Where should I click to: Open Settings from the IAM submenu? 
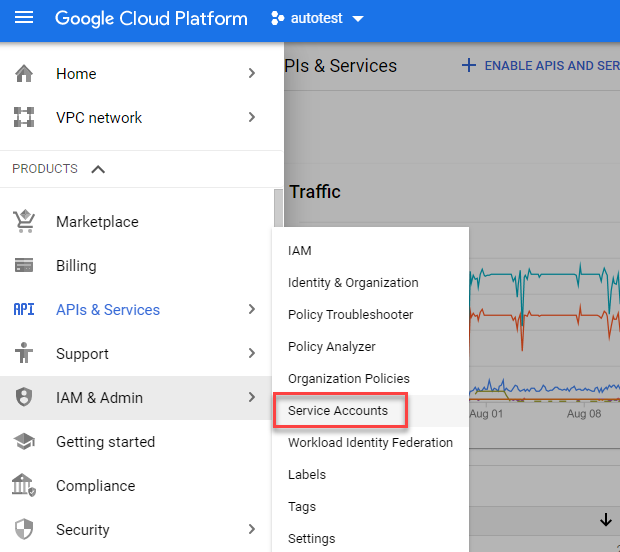[312, 539]
